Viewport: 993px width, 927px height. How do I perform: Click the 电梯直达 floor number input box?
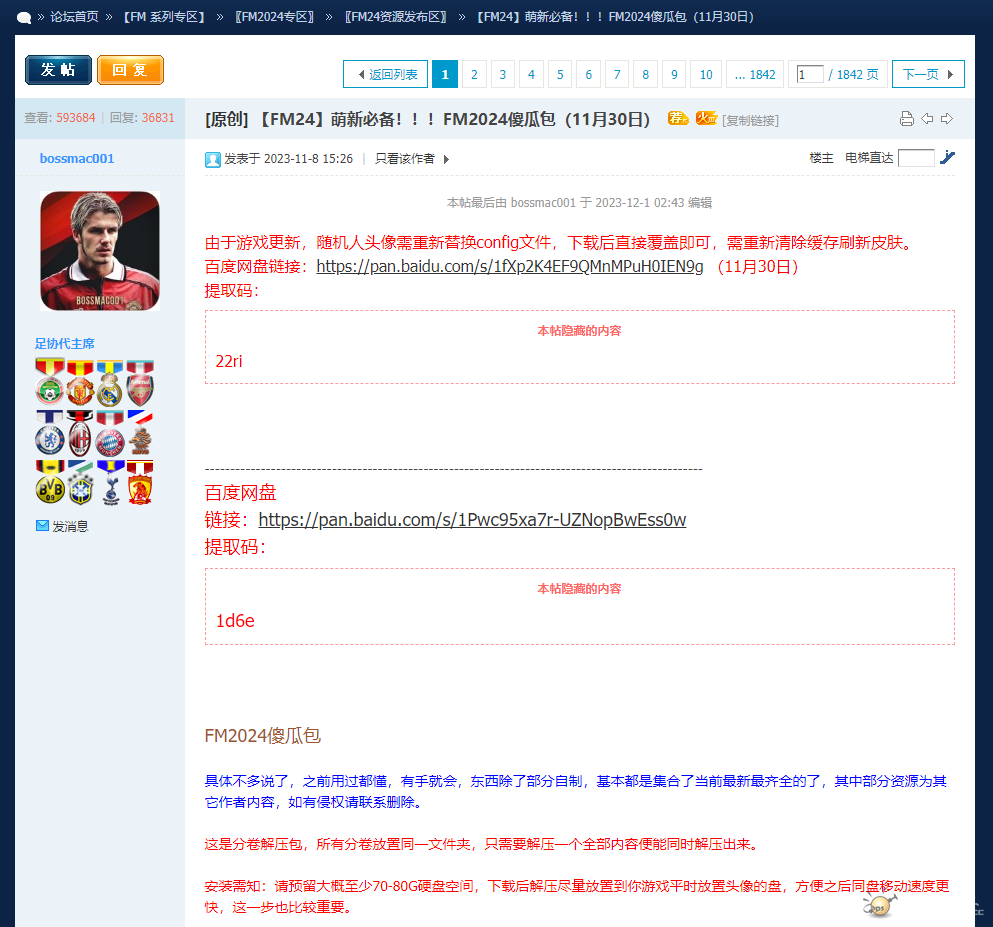[915, 158]
